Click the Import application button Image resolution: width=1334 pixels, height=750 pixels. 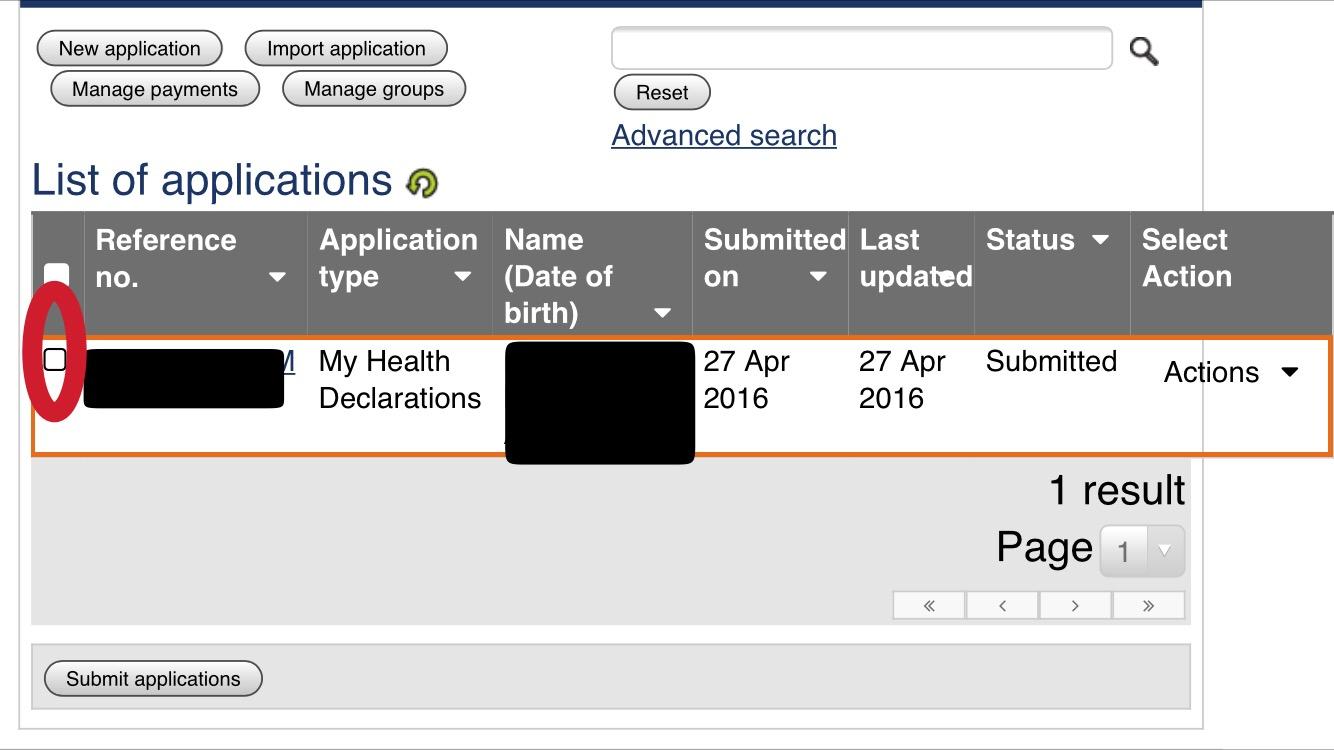[346, 49]
